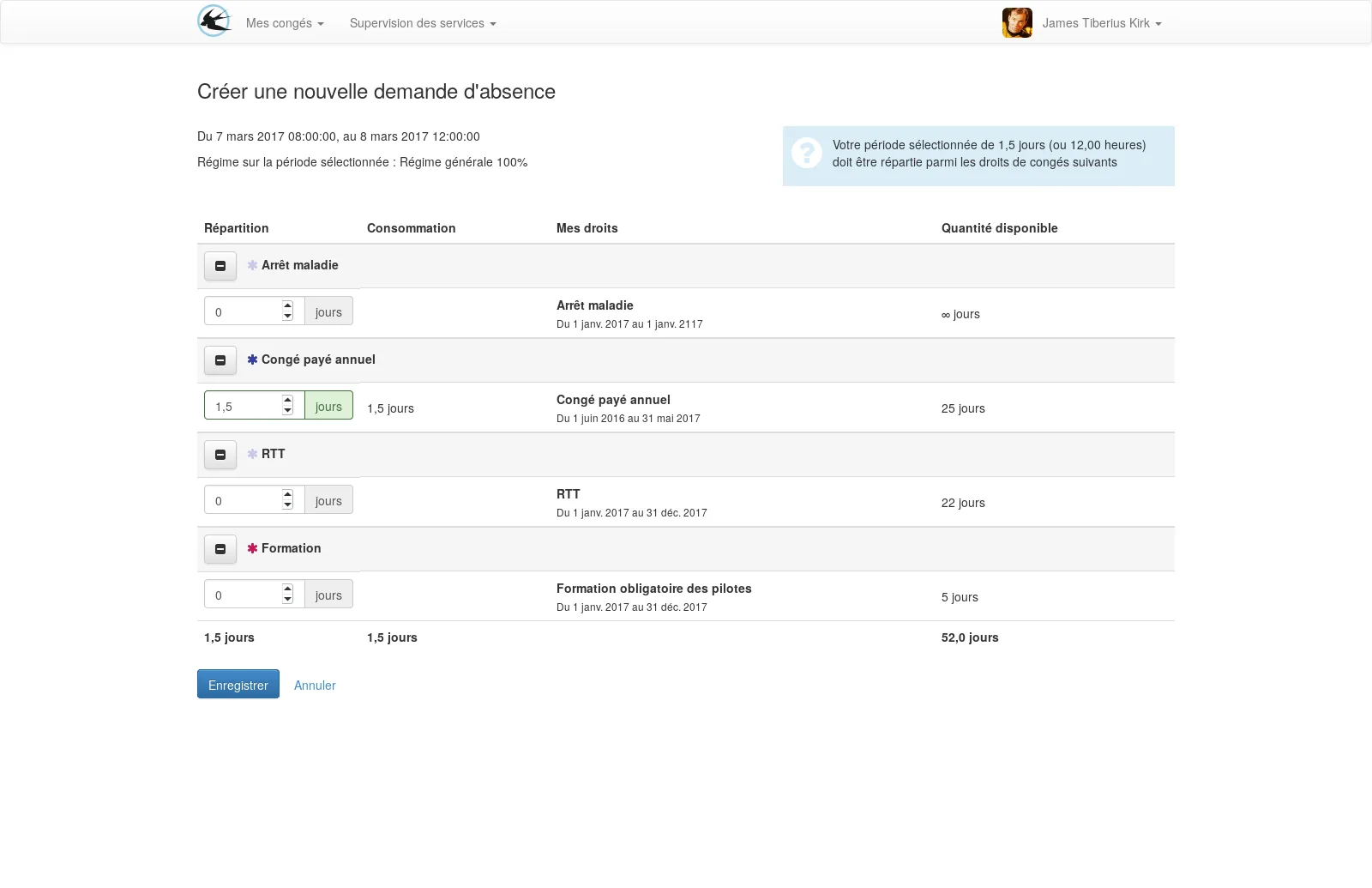Open the Mes congés menu
Image resolution: width=1372 pixels, height=888 pixels.
(285, 23)
